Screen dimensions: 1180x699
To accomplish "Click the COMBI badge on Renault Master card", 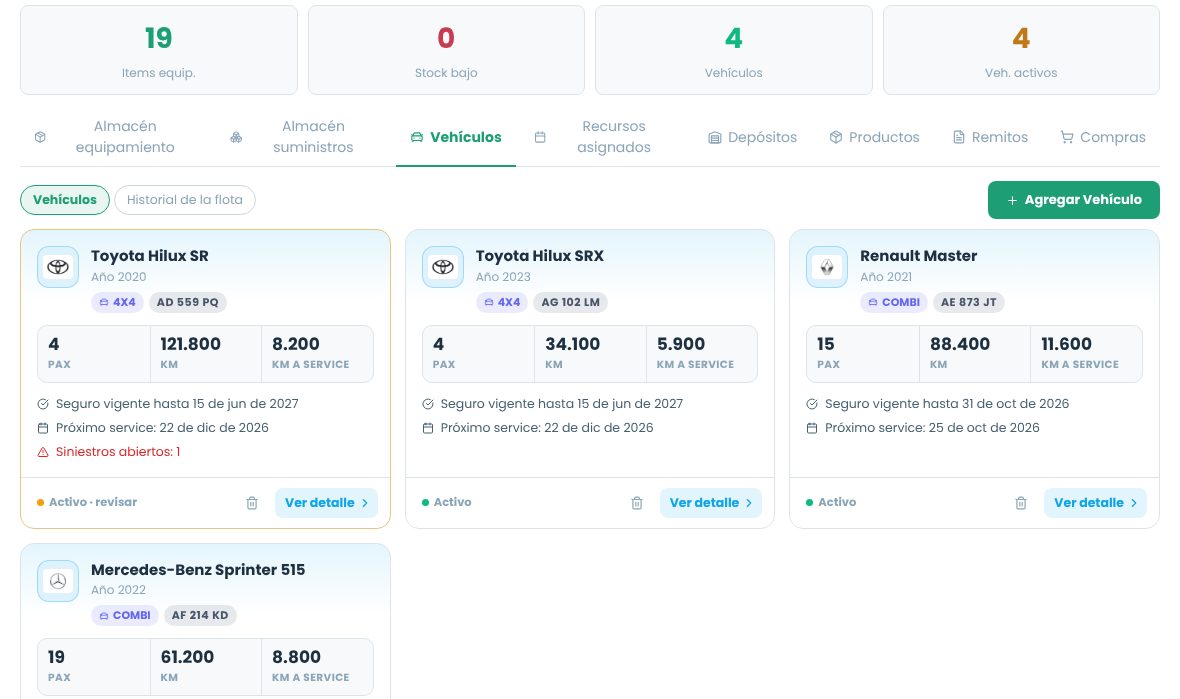I will click(893, 302).
